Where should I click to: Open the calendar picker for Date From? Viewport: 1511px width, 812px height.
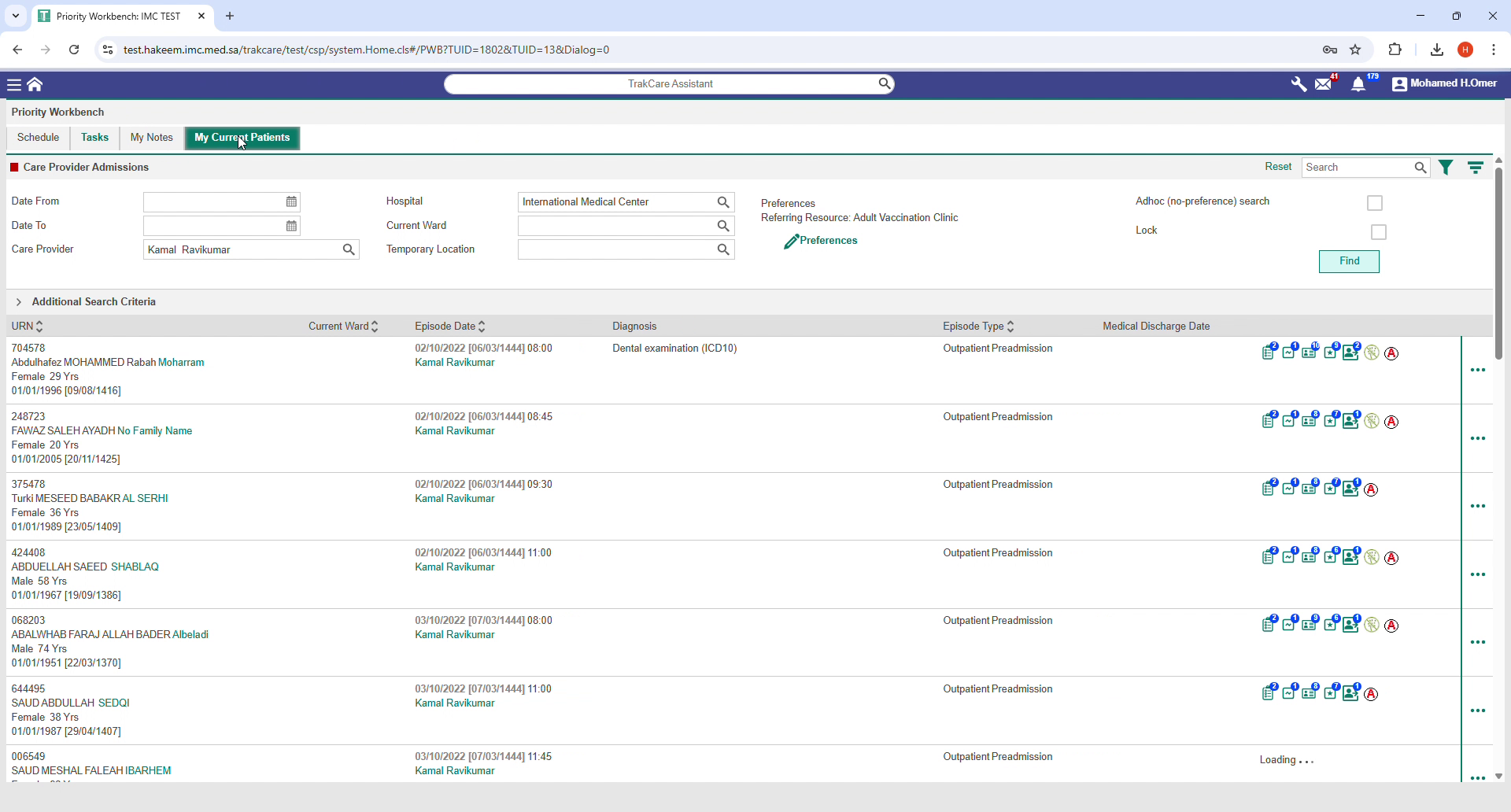pyautogui.click(x=290, y=202)
